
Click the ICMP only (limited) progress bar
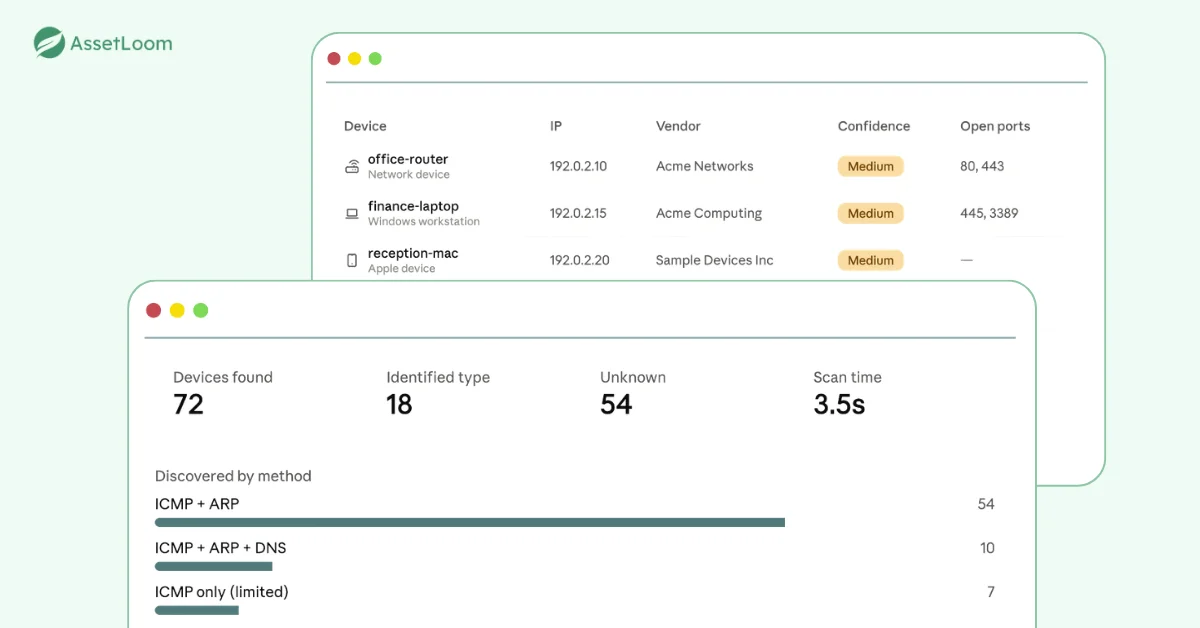(x=197, y=610)
